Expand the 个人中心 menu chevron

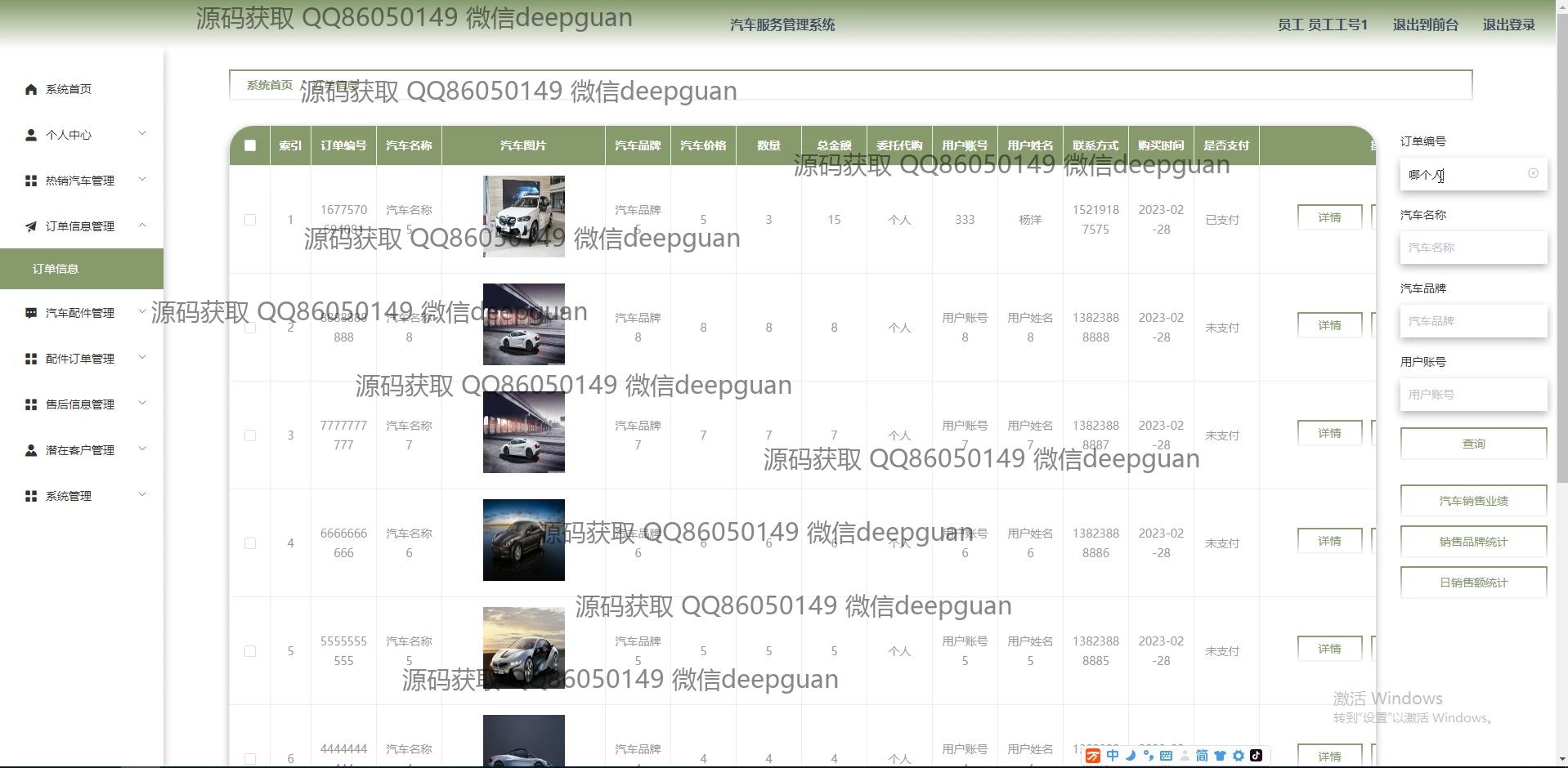click(x=142, y=134)
